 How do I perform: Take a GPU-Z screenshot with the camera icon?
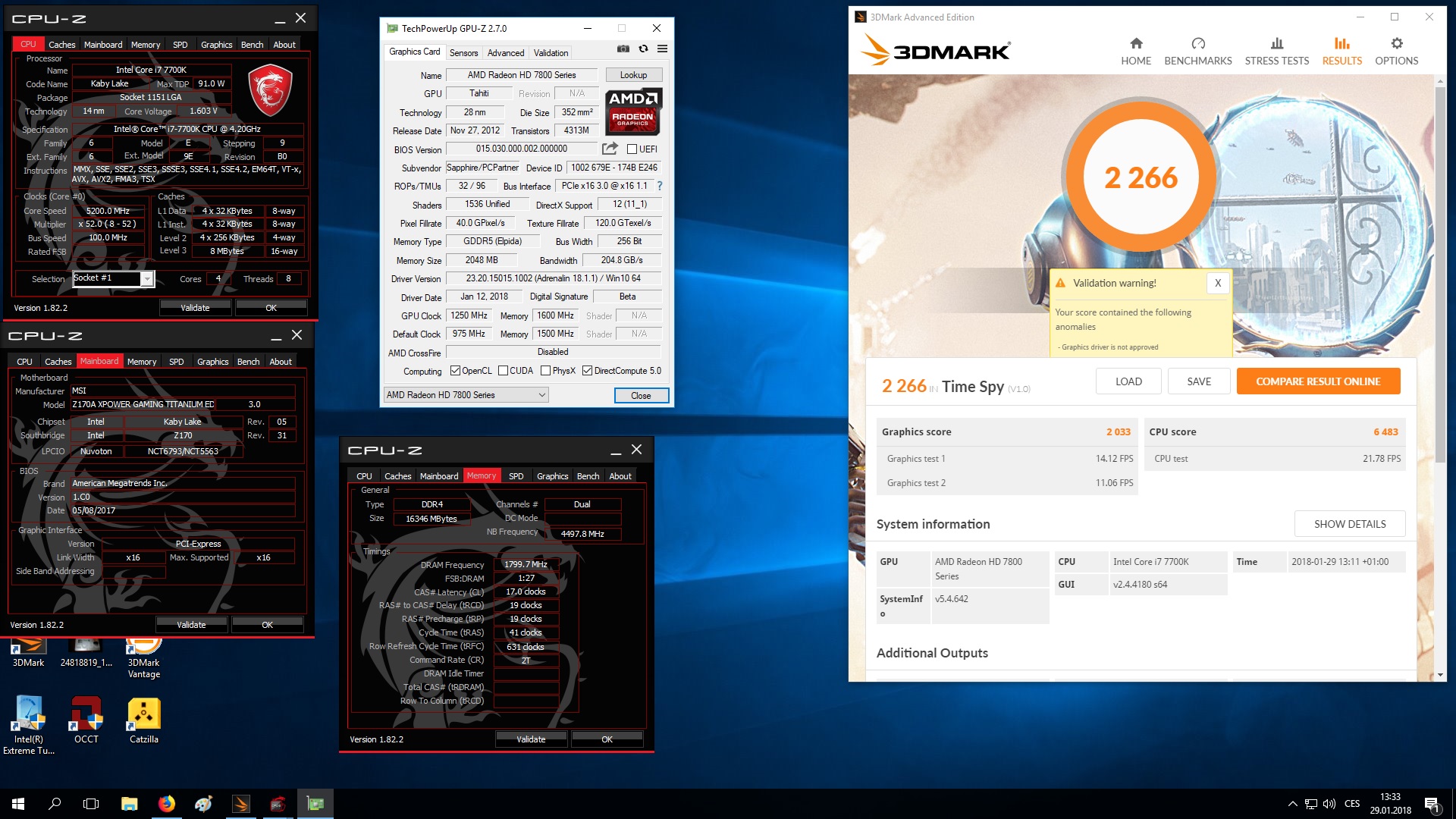(x=623, y=49)
